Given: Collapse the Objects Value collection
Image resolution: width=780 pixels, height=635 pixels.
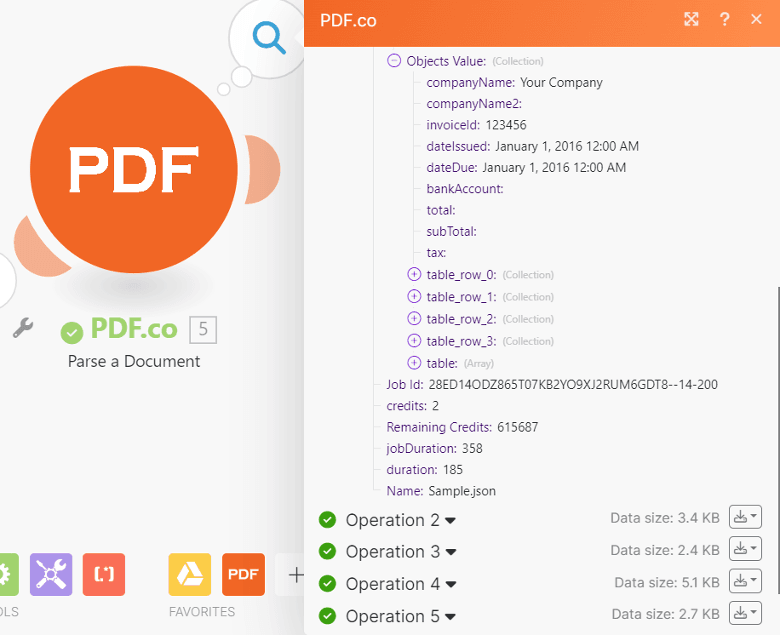Looking at the screenshot, I should (x=394, y=61).
